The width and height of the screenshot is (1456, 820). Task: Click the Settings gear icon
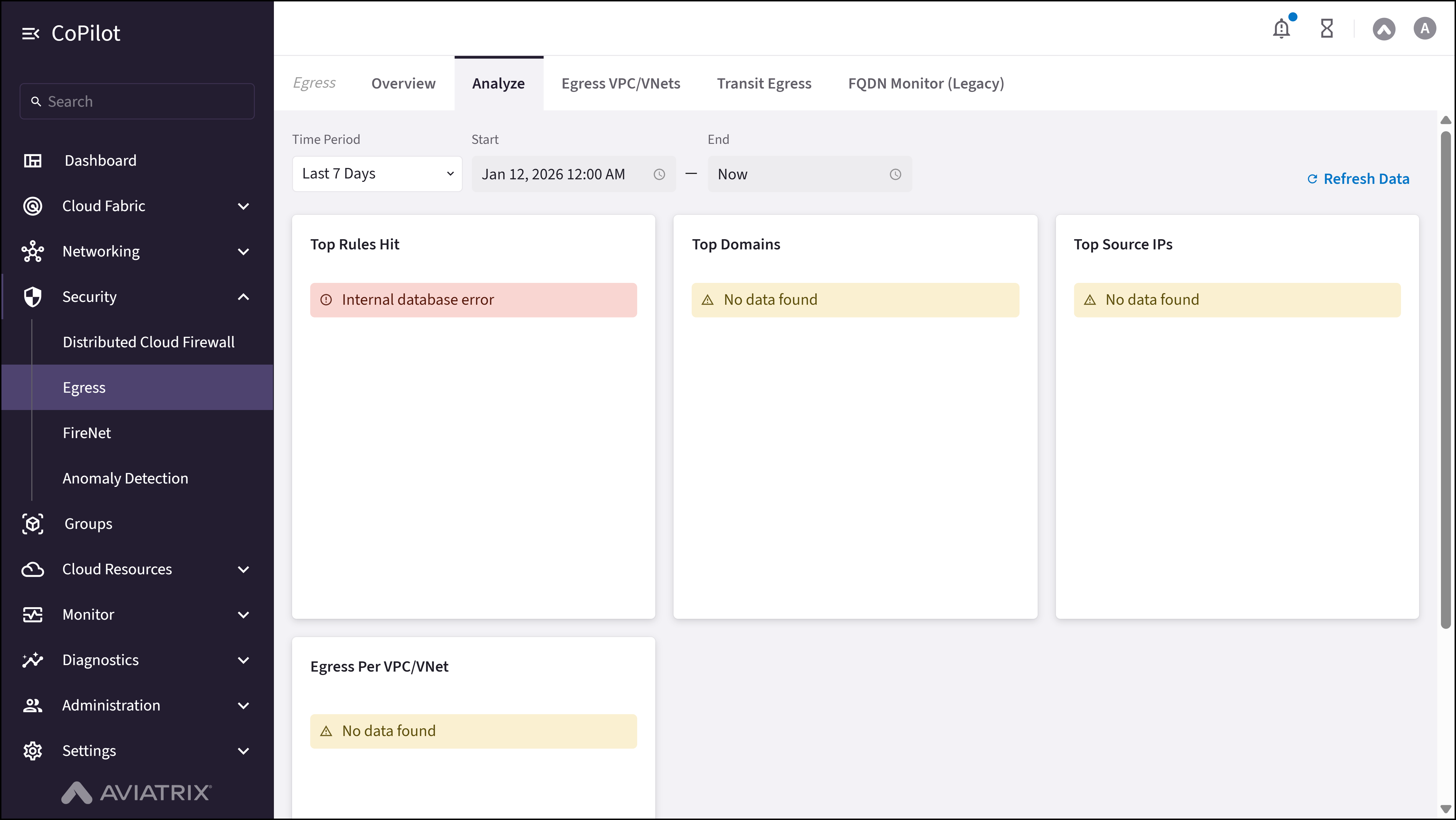33,750
